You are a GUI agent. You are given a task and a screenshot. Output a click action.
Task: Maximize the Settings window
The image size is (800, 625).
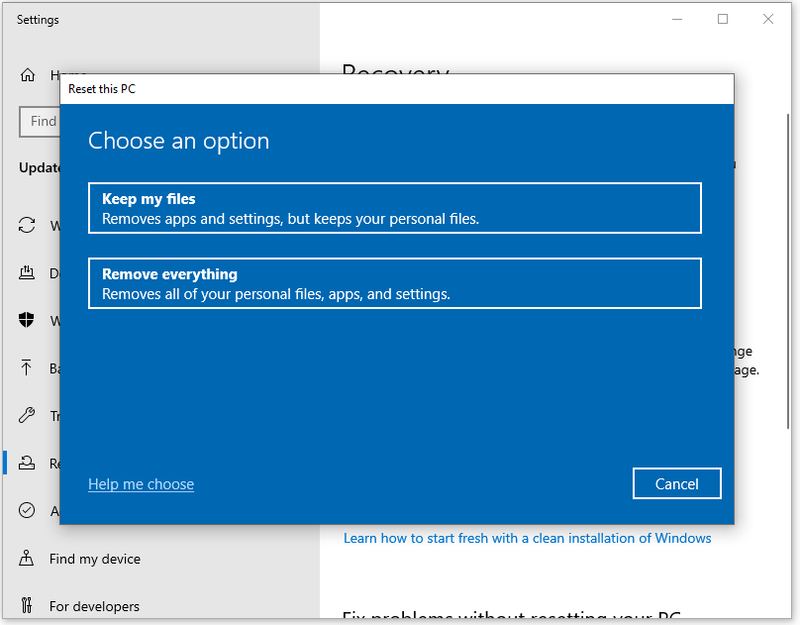click(722, 19)
